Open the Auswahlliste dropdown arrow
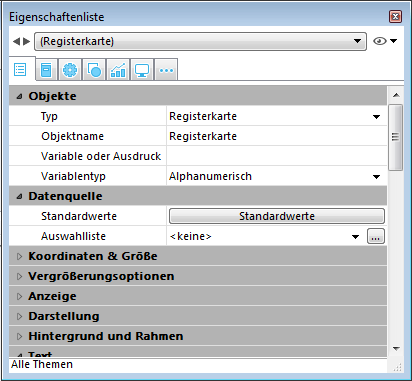 tap(355, 237)
